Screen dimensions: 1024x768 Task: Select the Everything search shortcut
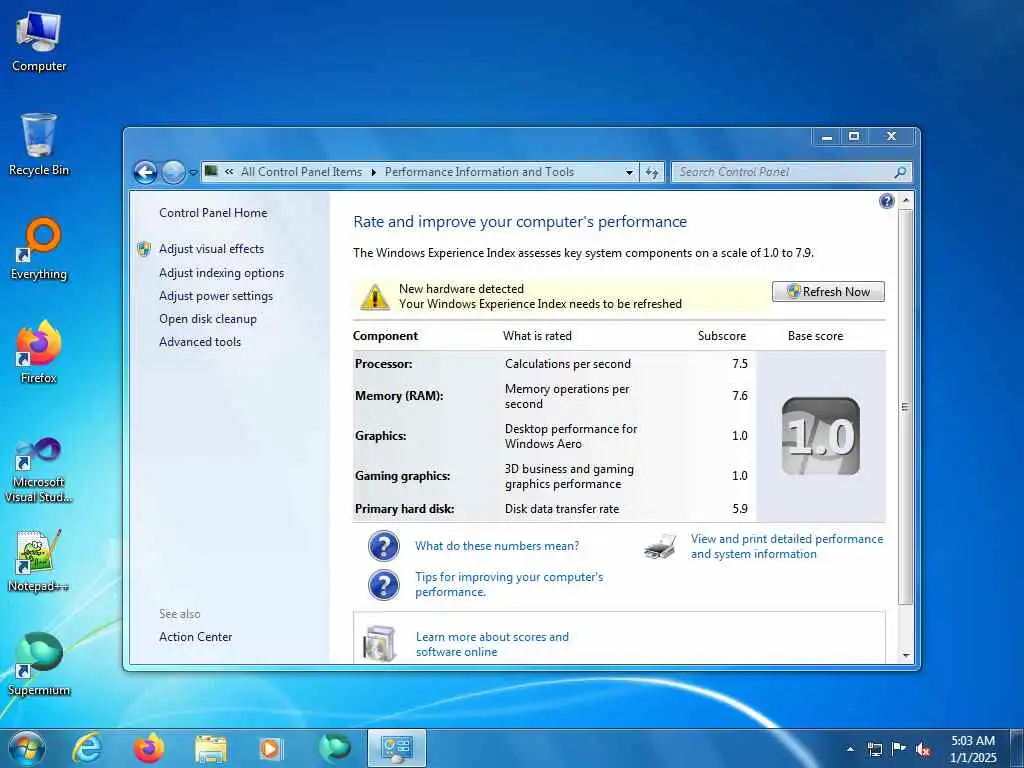tap(39, 249)
